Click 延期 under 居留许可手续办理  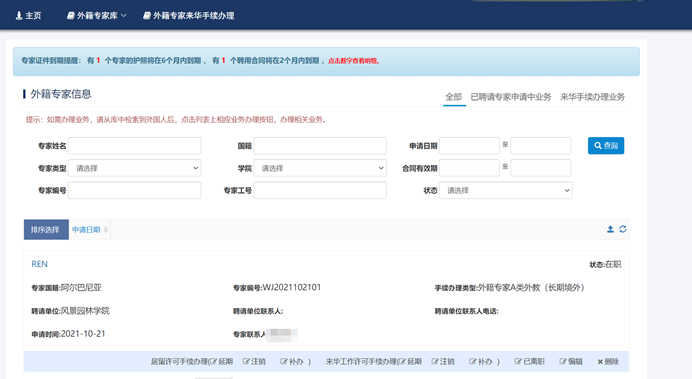click(221, 361)
